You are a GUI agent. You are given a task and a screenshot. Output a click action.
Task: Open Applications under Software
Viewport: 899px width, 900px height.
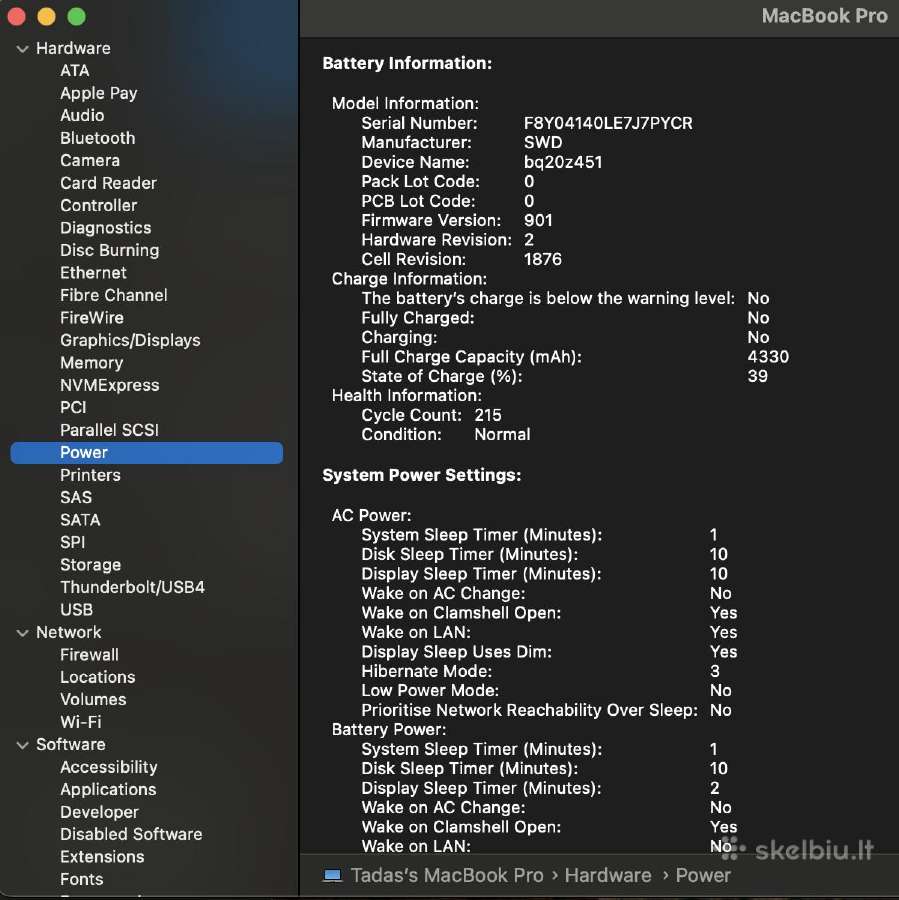click(108, 790)
